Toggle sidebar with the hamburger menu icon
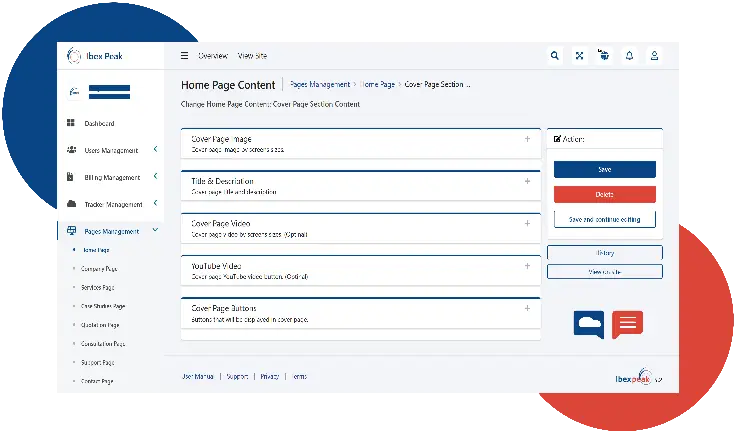This screenshot has height=435, width=736. coord(184,56)
